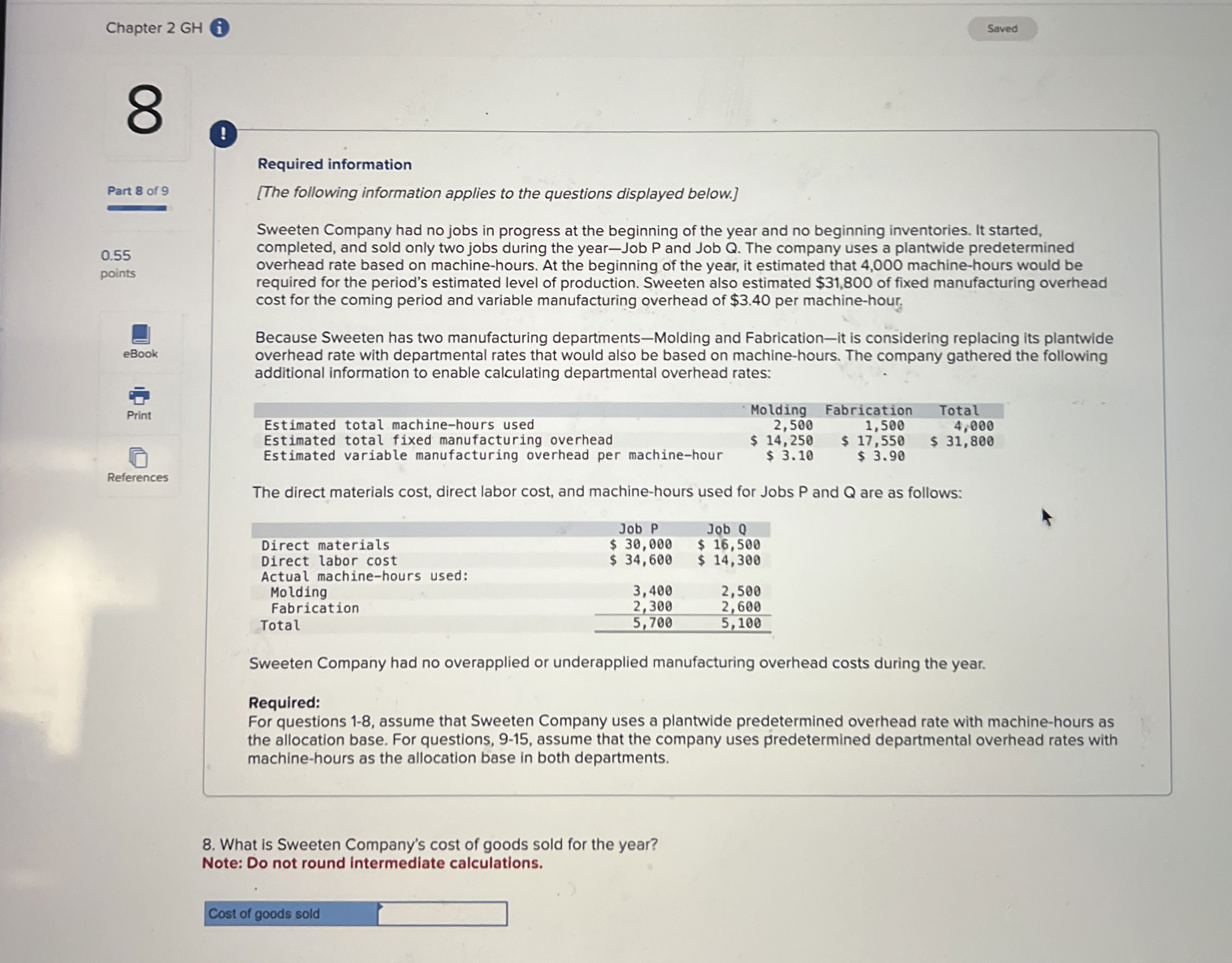Image resolution: width=1232 pixels, height=963 pixels.
Task: Click the info icon beside Chapter 2 GH
Action: point(220,28)
